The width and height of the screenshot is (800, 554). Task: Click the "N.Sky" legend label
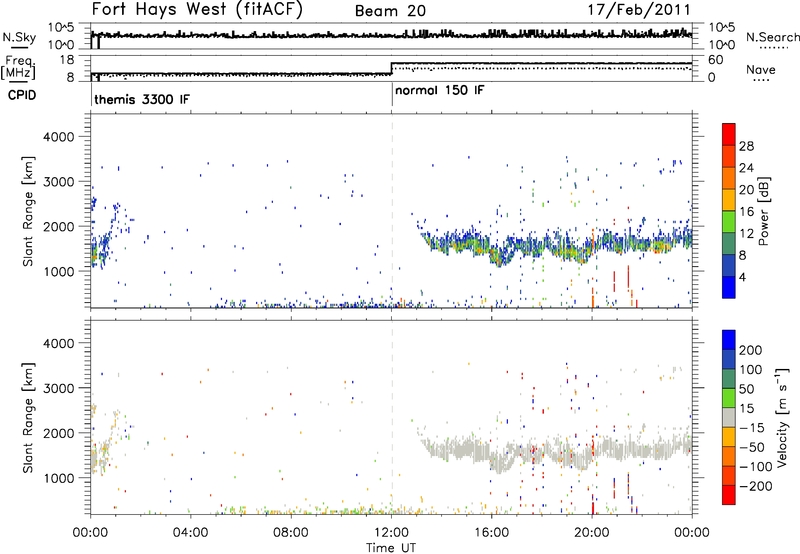19,37
